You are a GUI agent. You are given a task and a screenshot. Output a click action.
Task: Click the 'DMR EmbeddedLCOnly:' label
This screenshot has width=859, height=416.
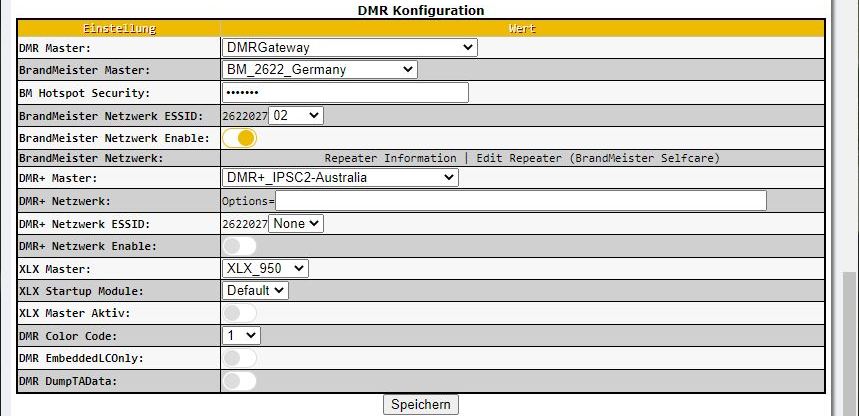pos(81,358)
